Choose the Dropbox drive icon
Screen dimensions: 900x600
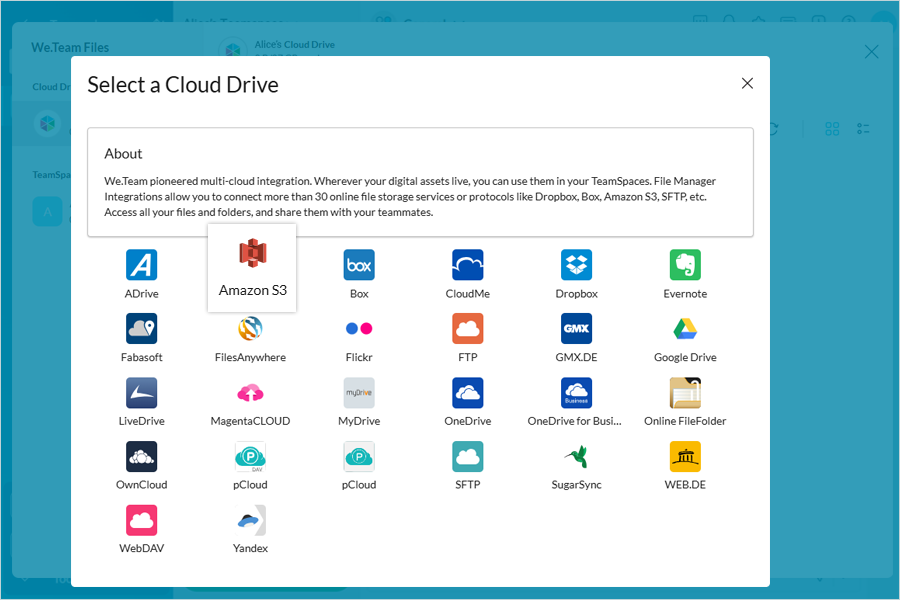point(576,265)
